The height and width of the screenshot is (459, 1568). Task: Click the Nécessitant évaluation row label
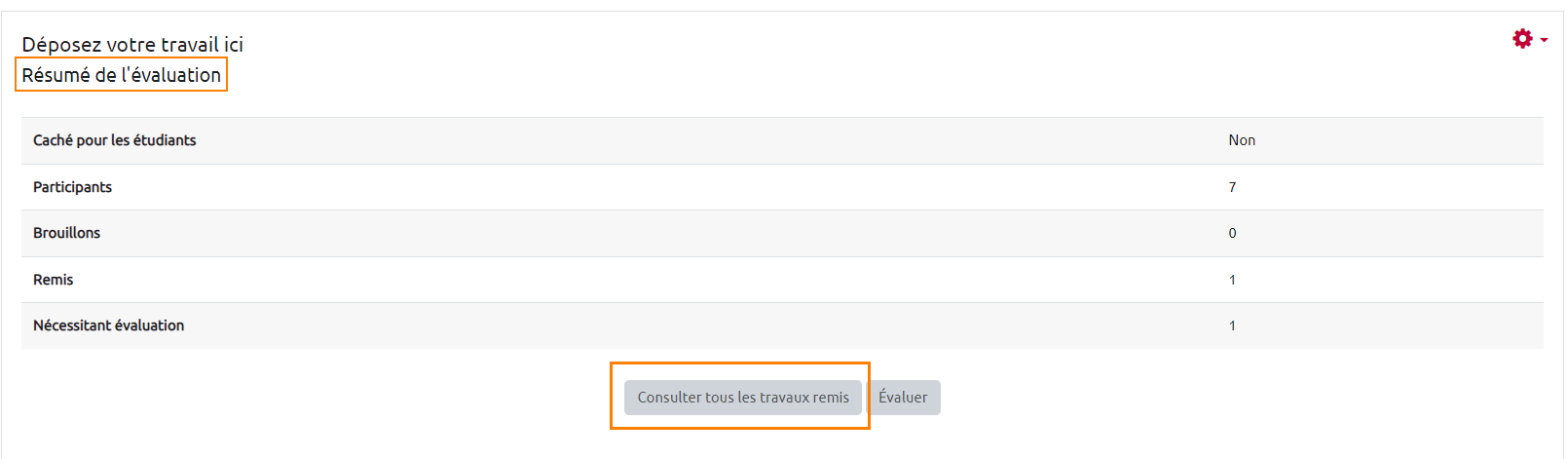108,325
